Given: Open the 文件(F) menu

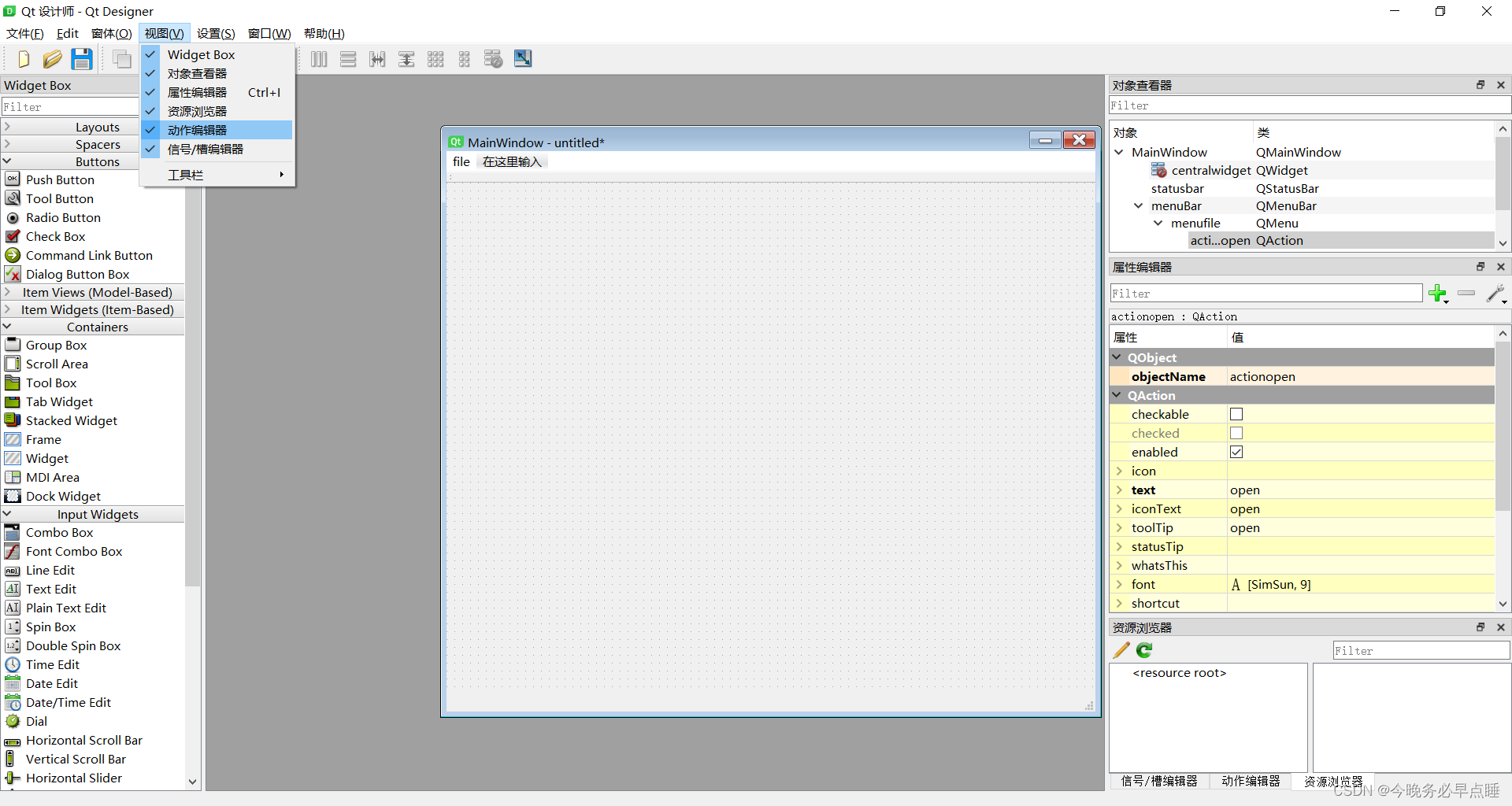Looking at the screenshot, I should [25, 33].
